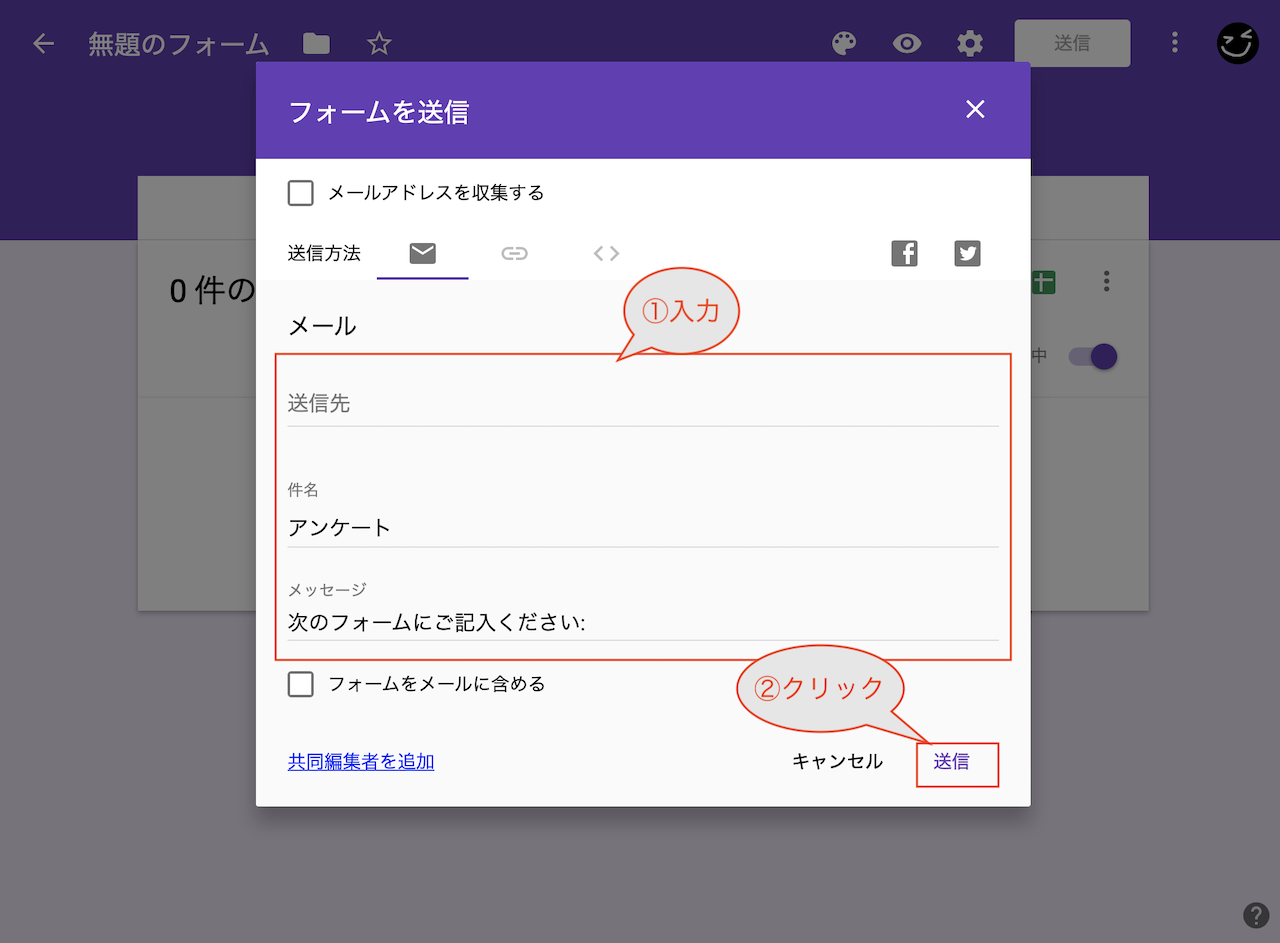
Task: Check the フォームをメールに含める checkbox
Action: [301, 684]
